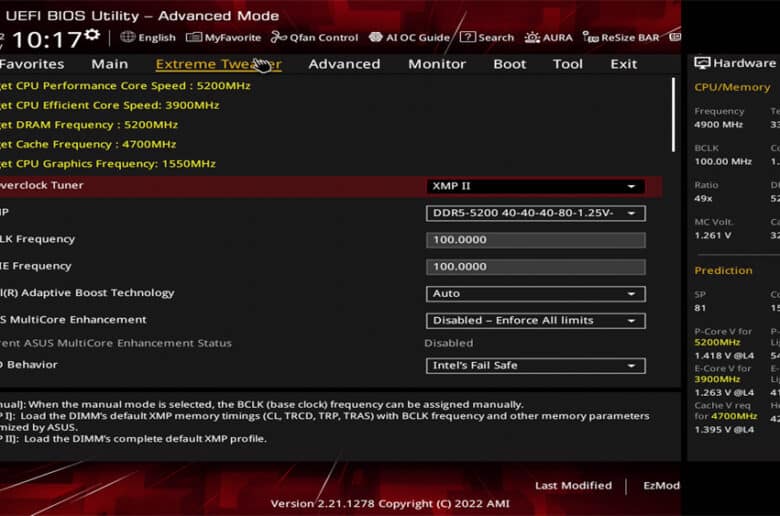Open MultiCore Enhancement dropdown

click(x=536, y=320)
